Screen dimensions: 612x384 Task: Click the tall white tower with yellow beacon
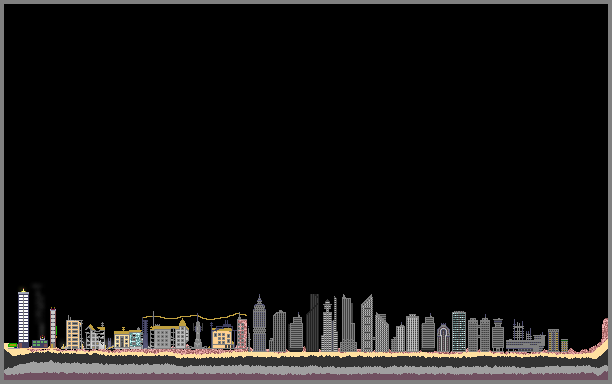(23, 318)
